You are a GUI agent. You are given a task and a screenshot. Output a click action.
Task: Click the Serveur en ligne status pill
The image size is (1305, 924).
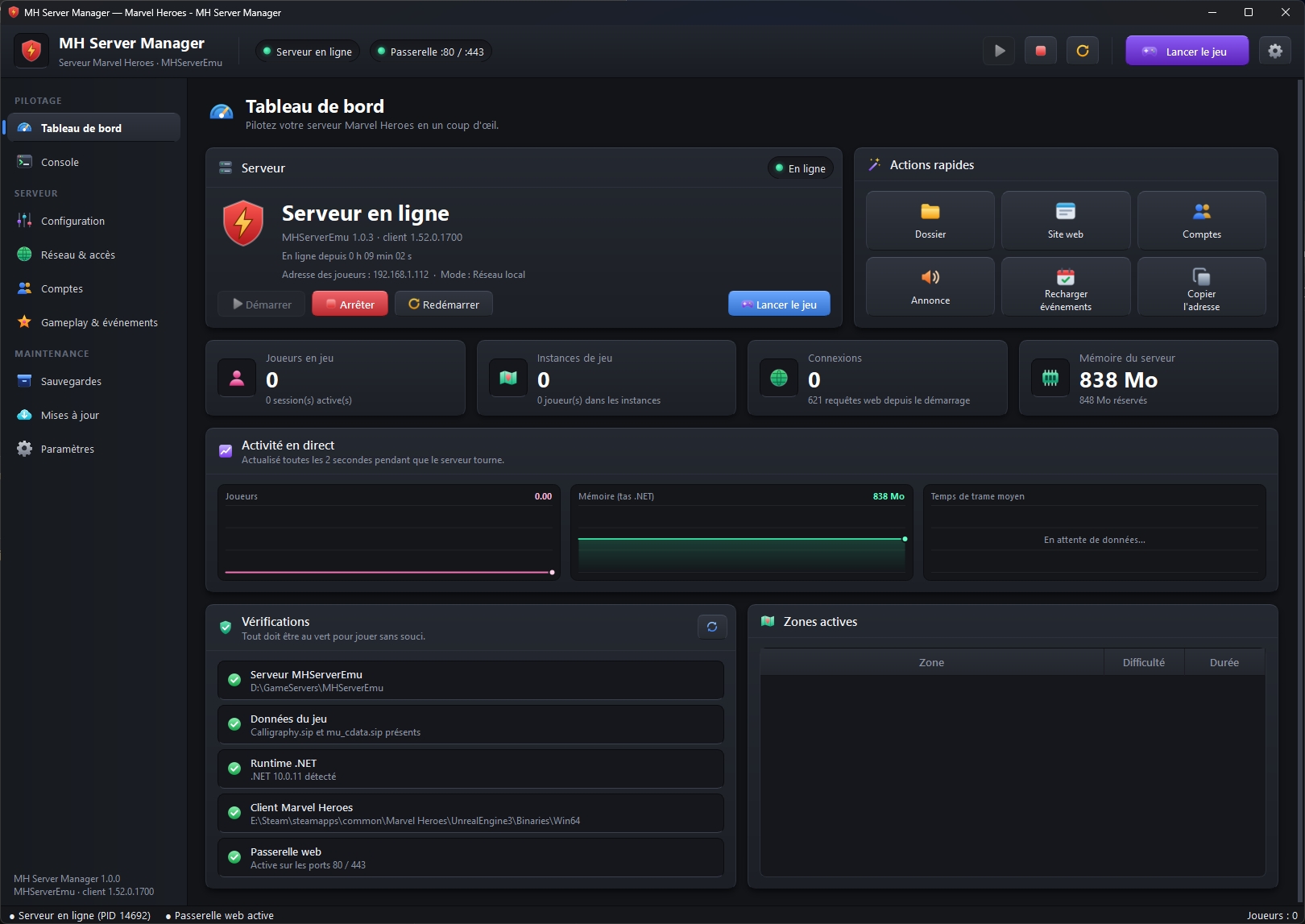pos(308,52)
